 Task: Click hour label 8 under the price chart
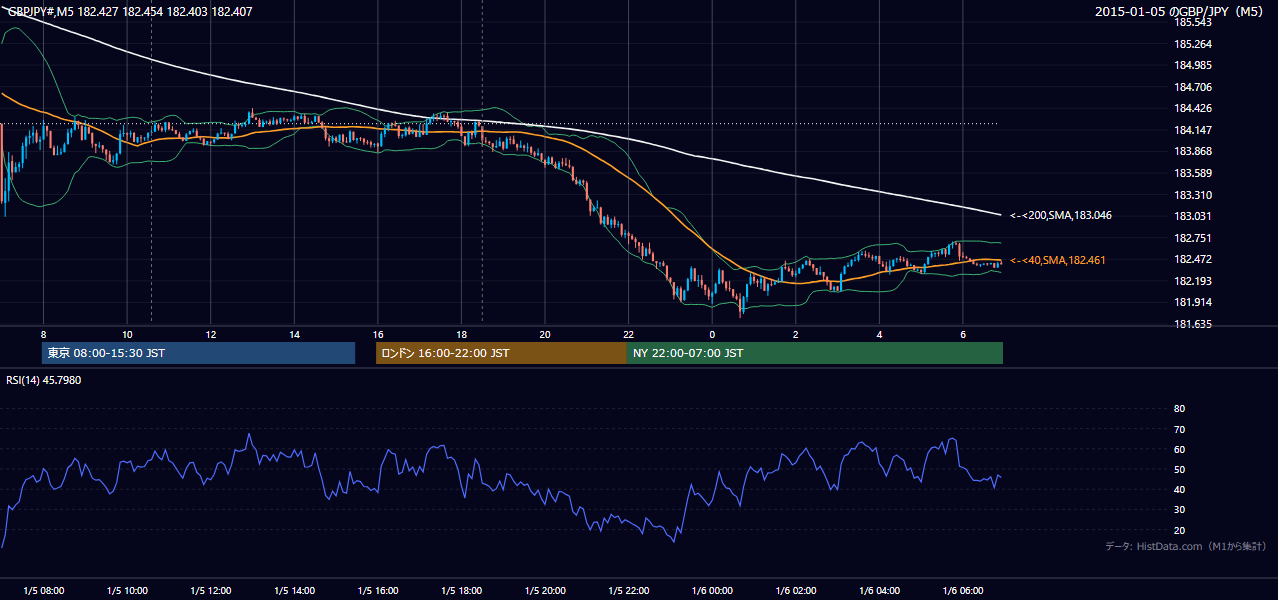43,334
